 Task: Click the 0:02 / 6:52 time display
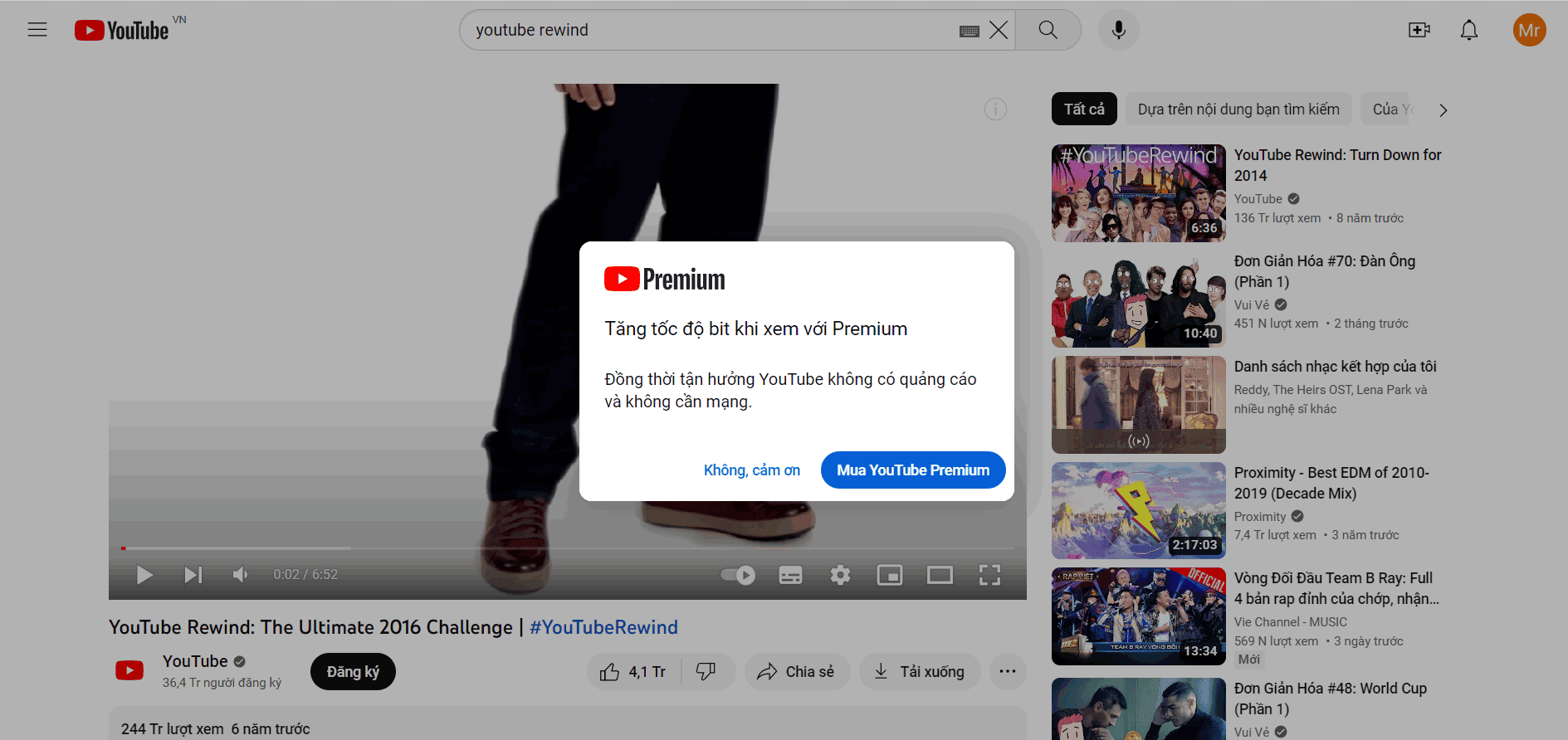305,575
